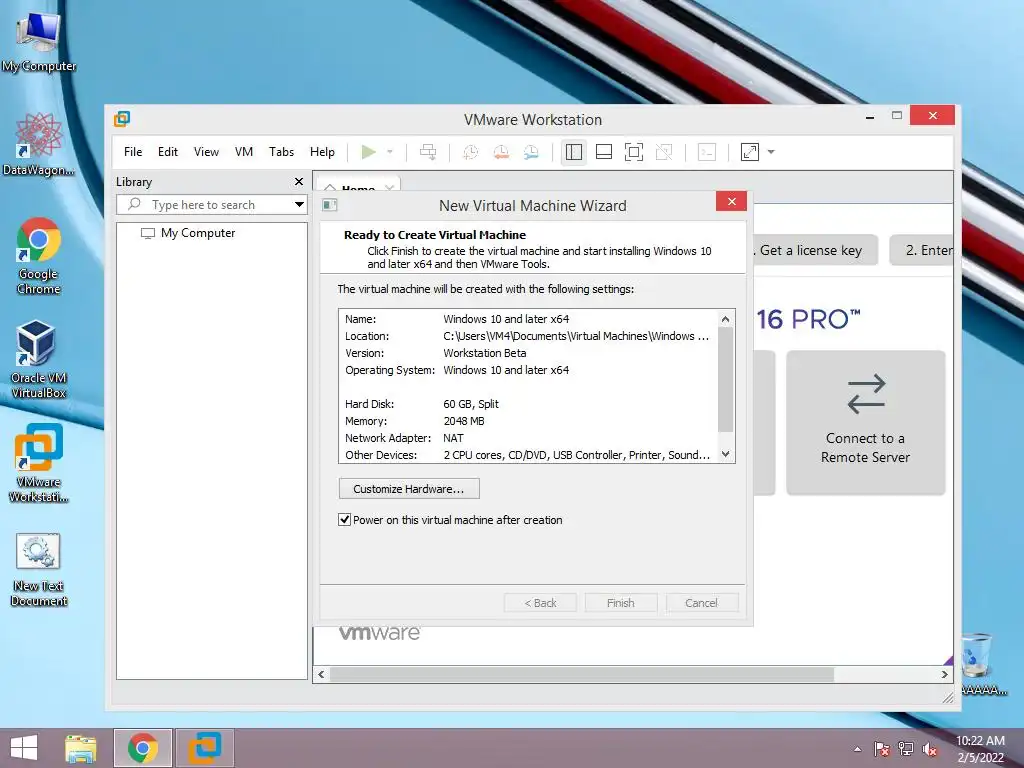This screenshot has height=768, width=1024.
Task: Click the Customize Hardware button
Action: pos(409,488)
